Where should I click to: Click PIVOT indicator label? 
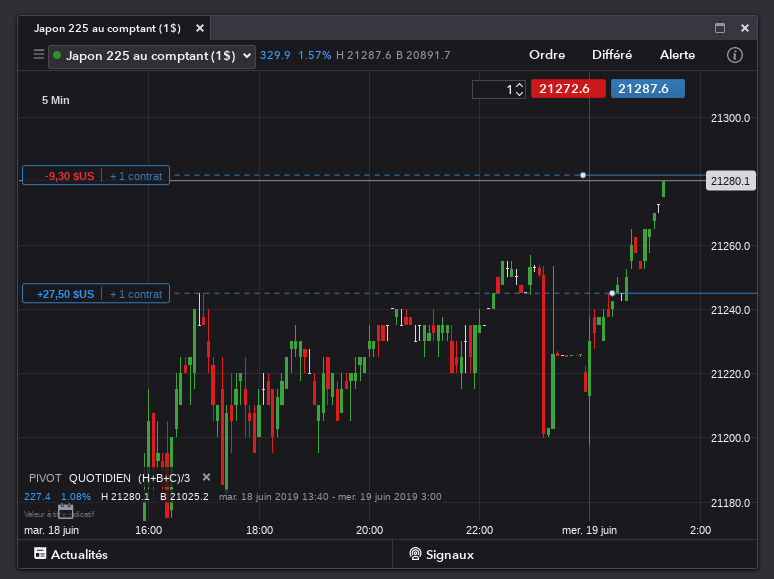[x=45, y=478]
